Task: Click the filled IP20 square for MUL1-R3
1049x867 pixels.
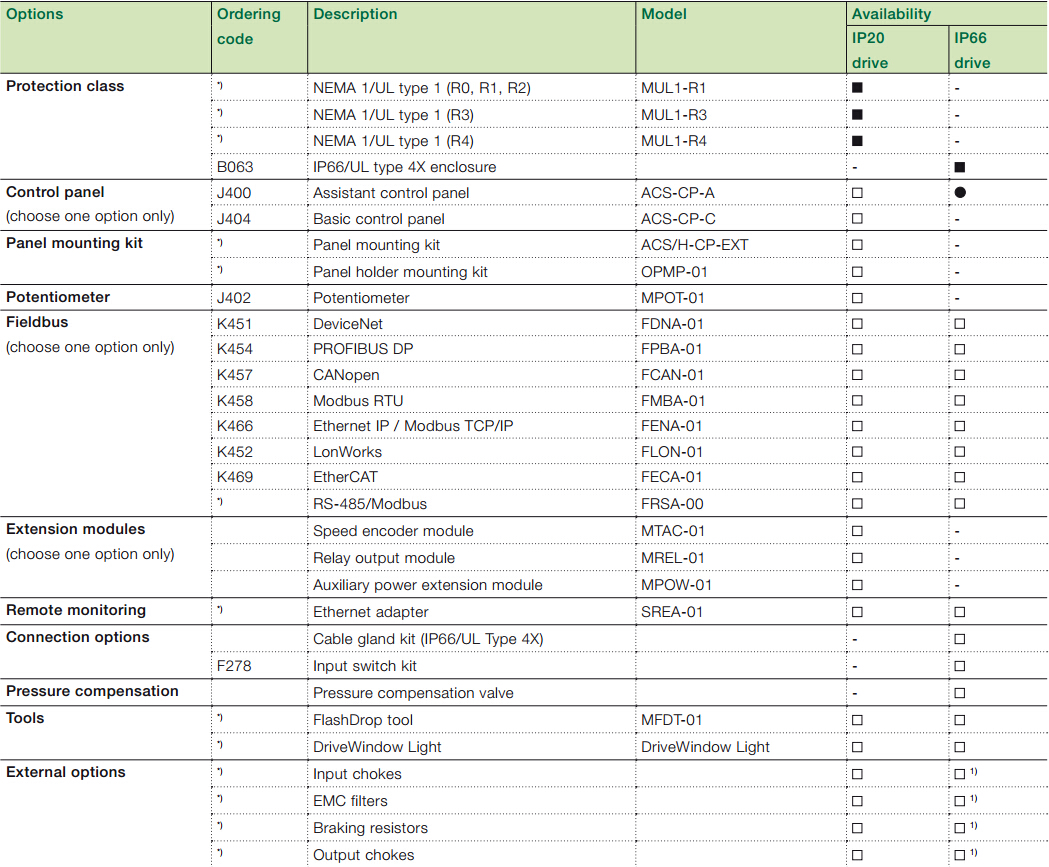Action: (x=857, y=114)
